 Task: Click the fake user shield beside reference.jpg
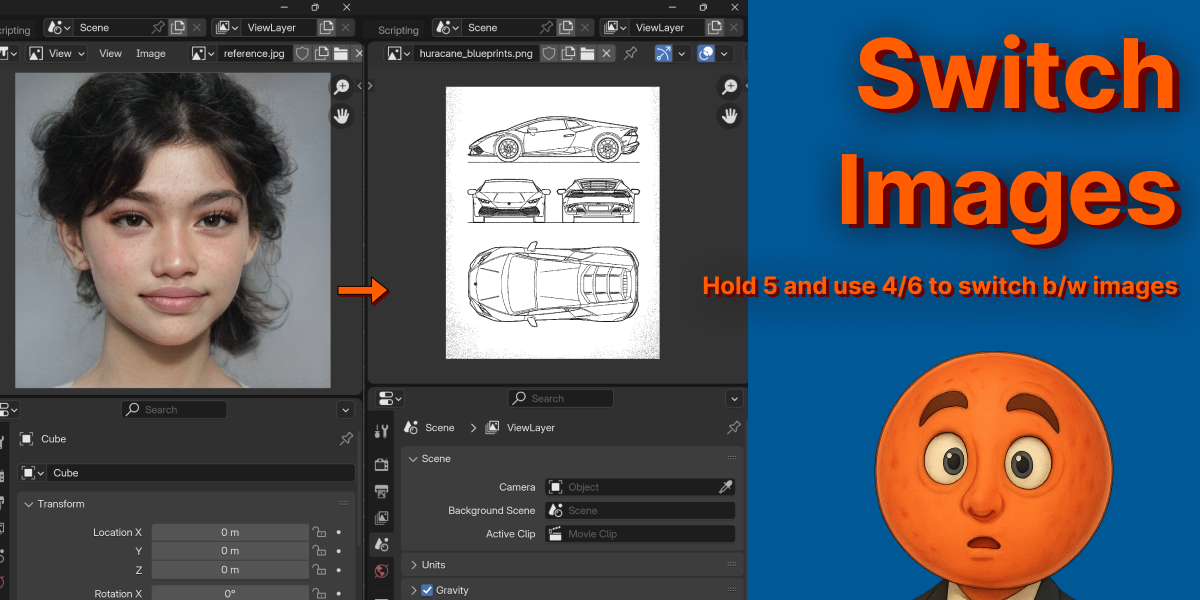(303, 53)
